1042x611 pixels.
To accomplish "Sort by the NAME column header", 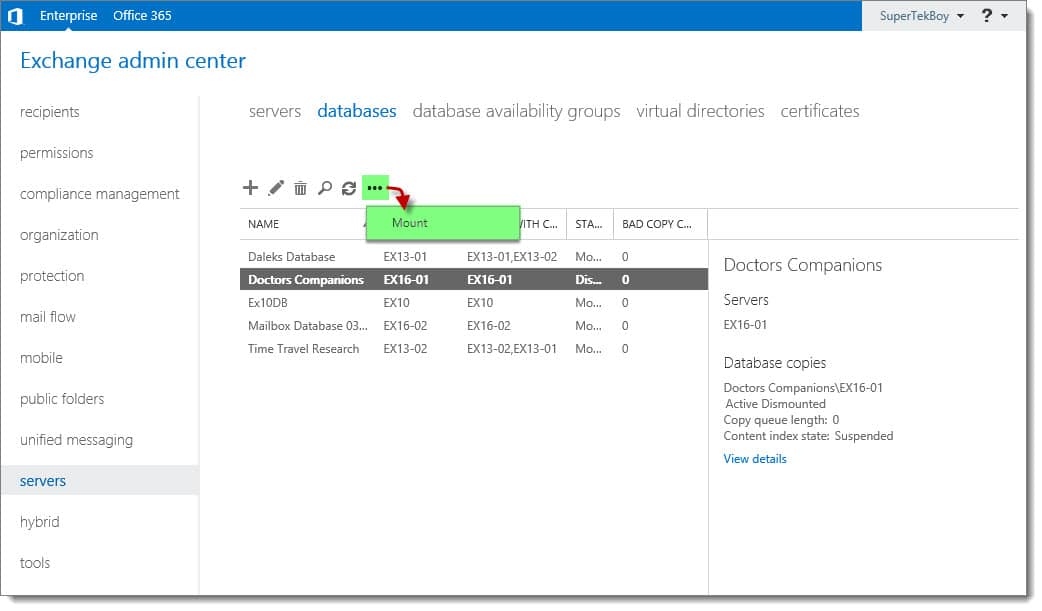I will (263, 223).
